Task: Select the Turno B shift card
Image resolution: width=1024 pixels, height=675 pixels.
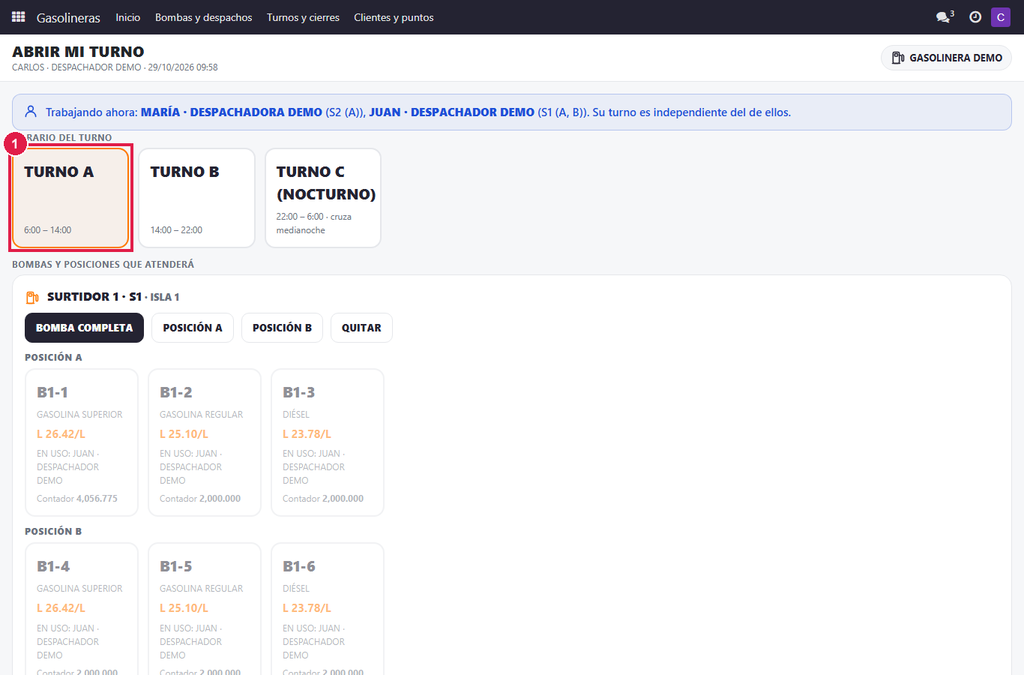Action: point(197,198)
